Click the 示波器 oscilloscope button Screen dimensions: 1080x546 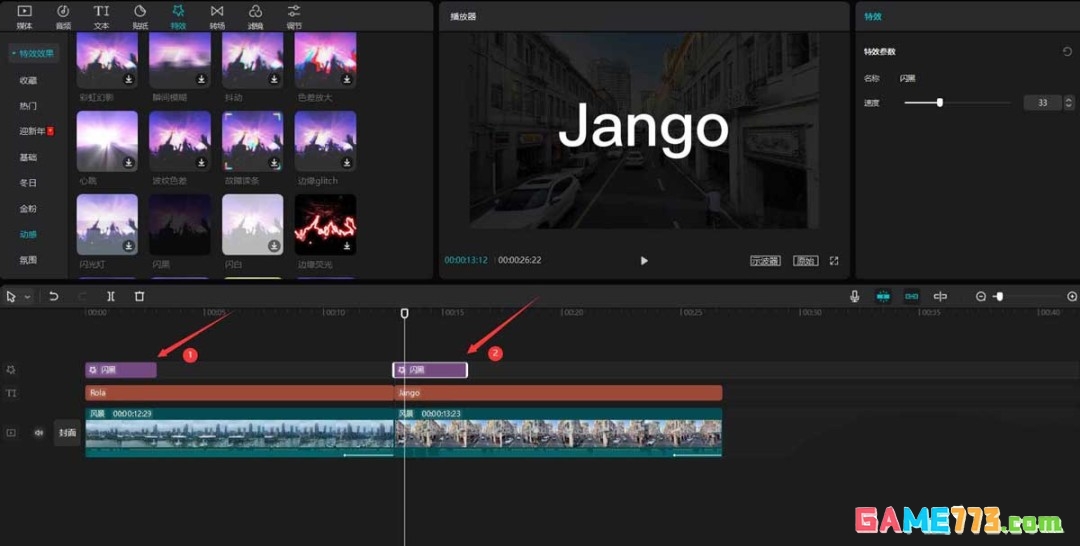tap(765, 261)
